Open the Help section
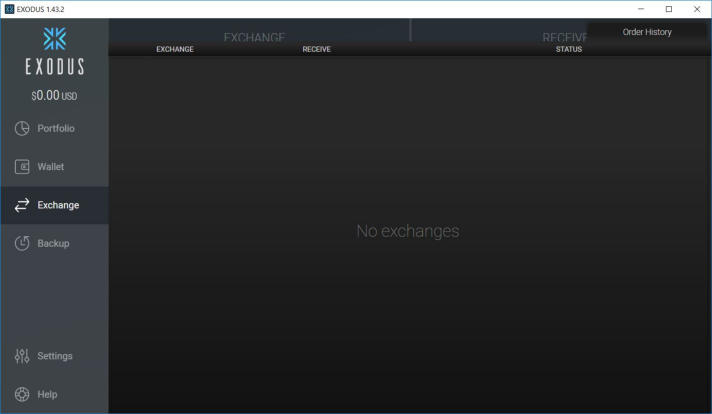Screen dimensions: 712x414 54,394
